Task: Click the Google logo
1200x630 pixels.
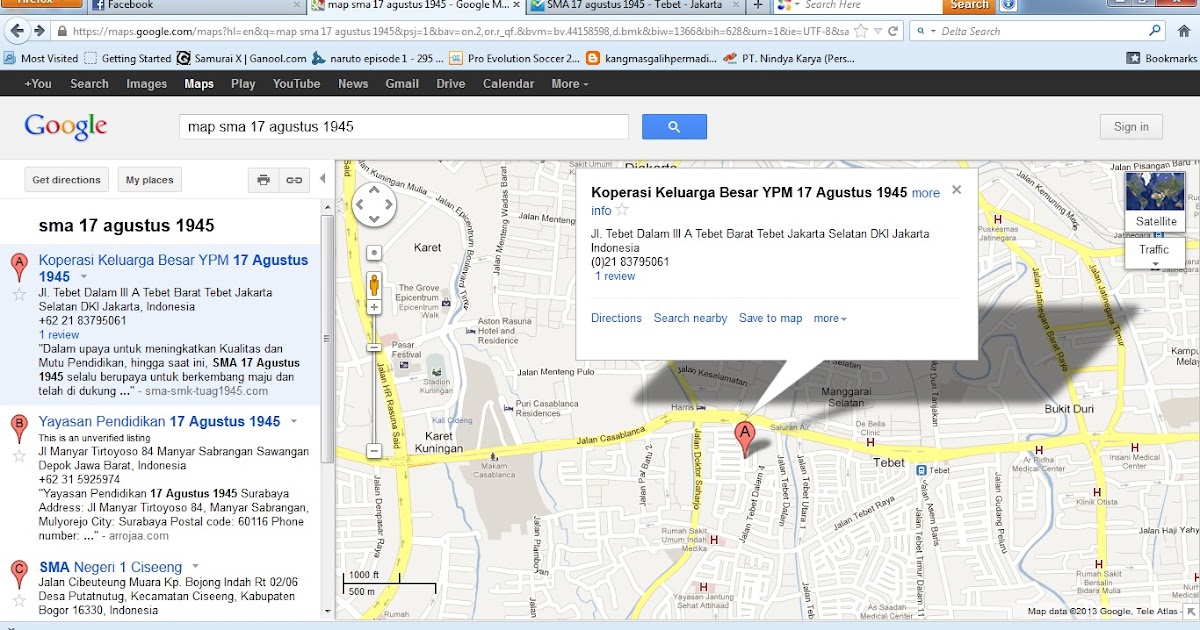Action: point(66,126)
